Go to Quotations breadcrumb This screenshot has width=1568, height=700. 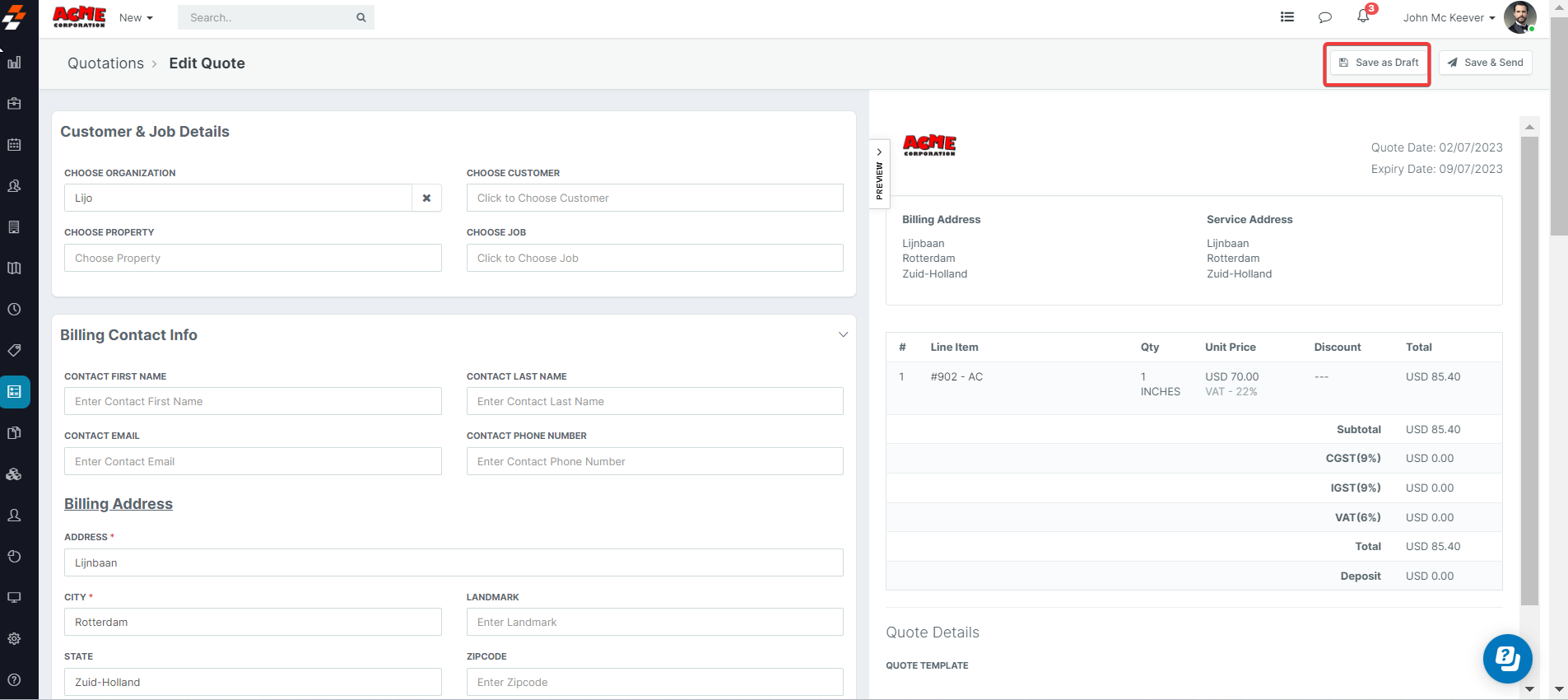(105, 63)
